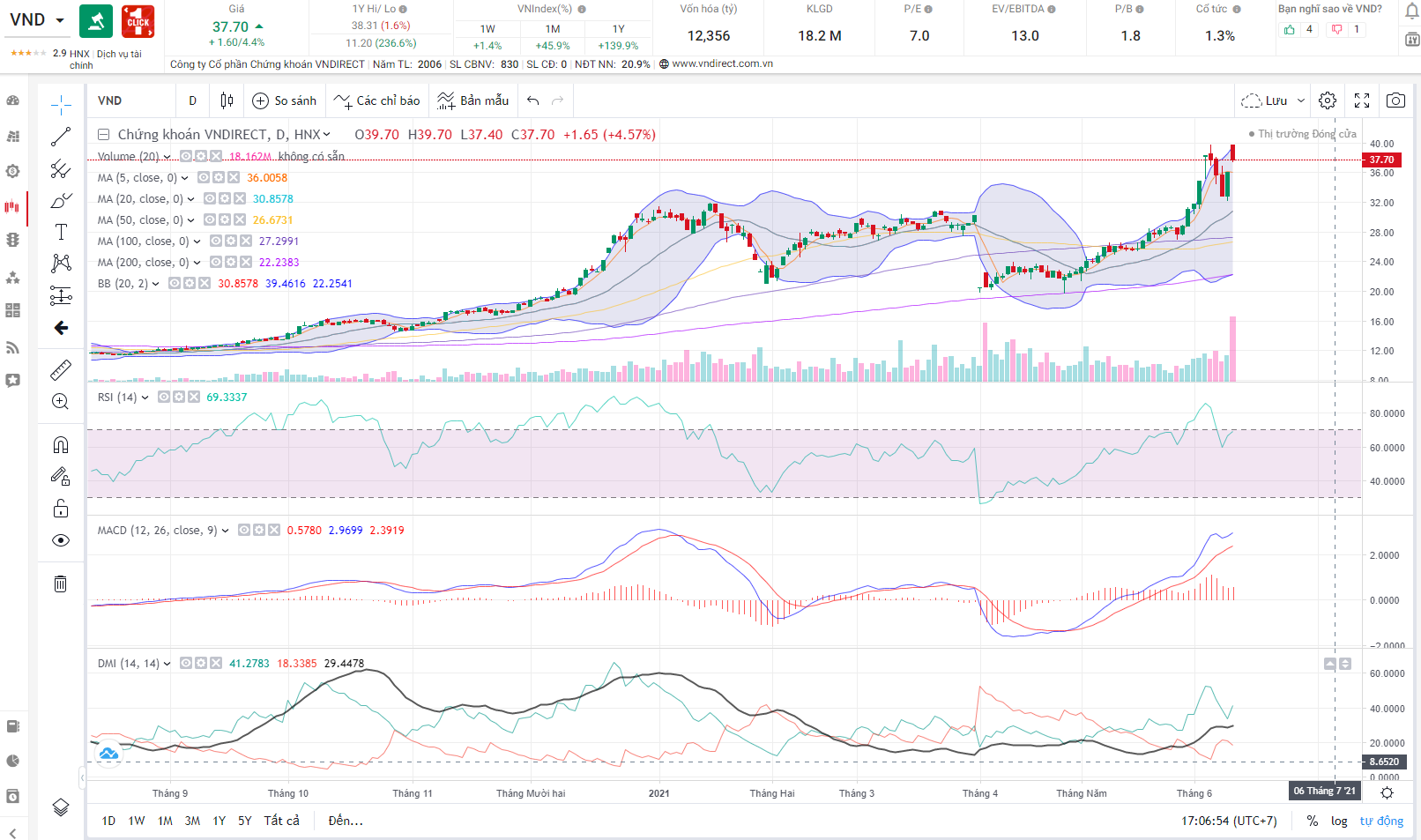Open the dashboard gauge sidebar icon
Image resolution: width=1421 pixels, height=840 pixels.
(x=13, y=100)
